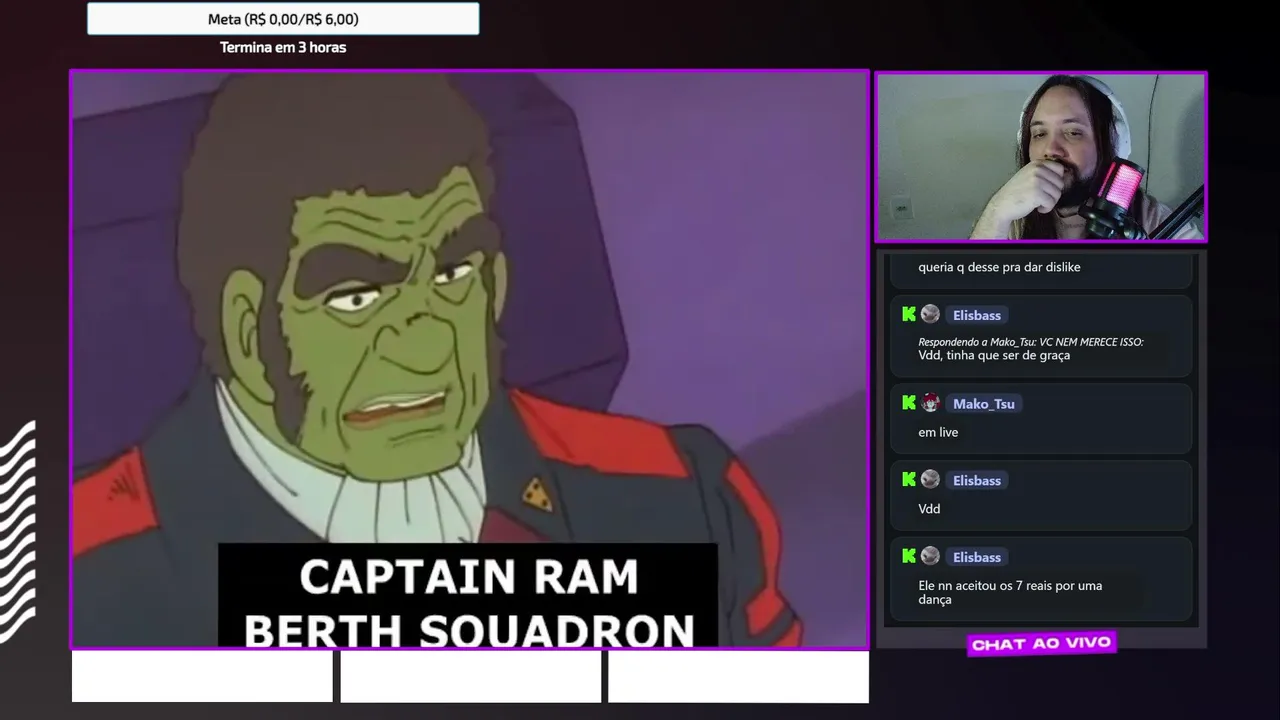Screen dimensions: 1280x720
Task: Click the Kick logo above the "Ele nn aceitou" message
Action: pos(909,557)
